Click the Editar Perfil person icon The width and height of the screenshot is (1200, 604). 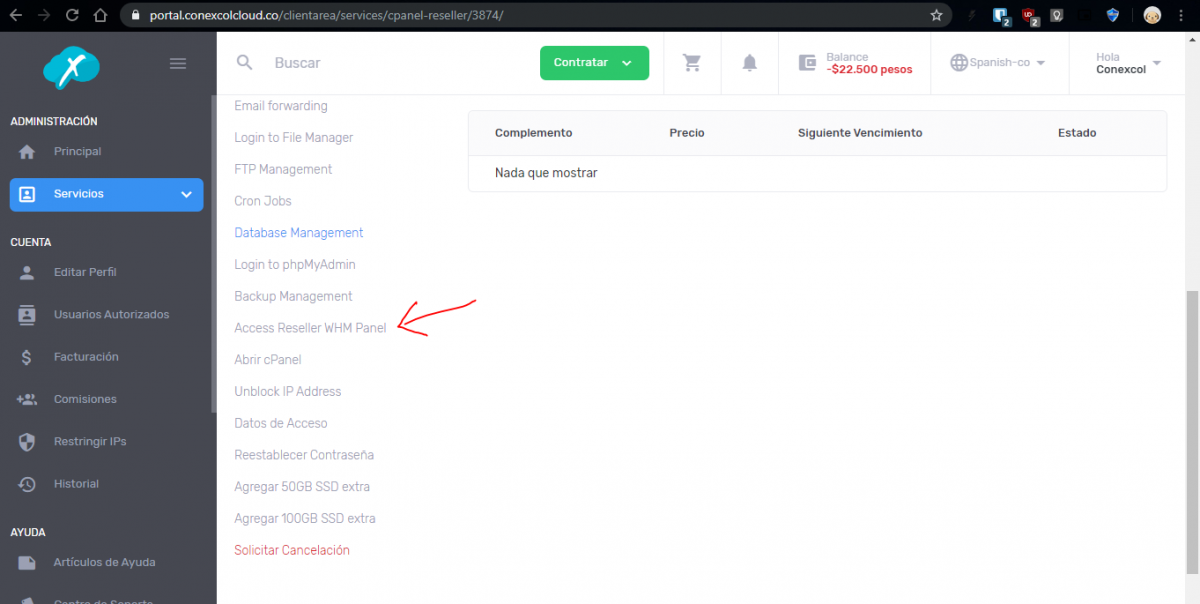[28, 271]
